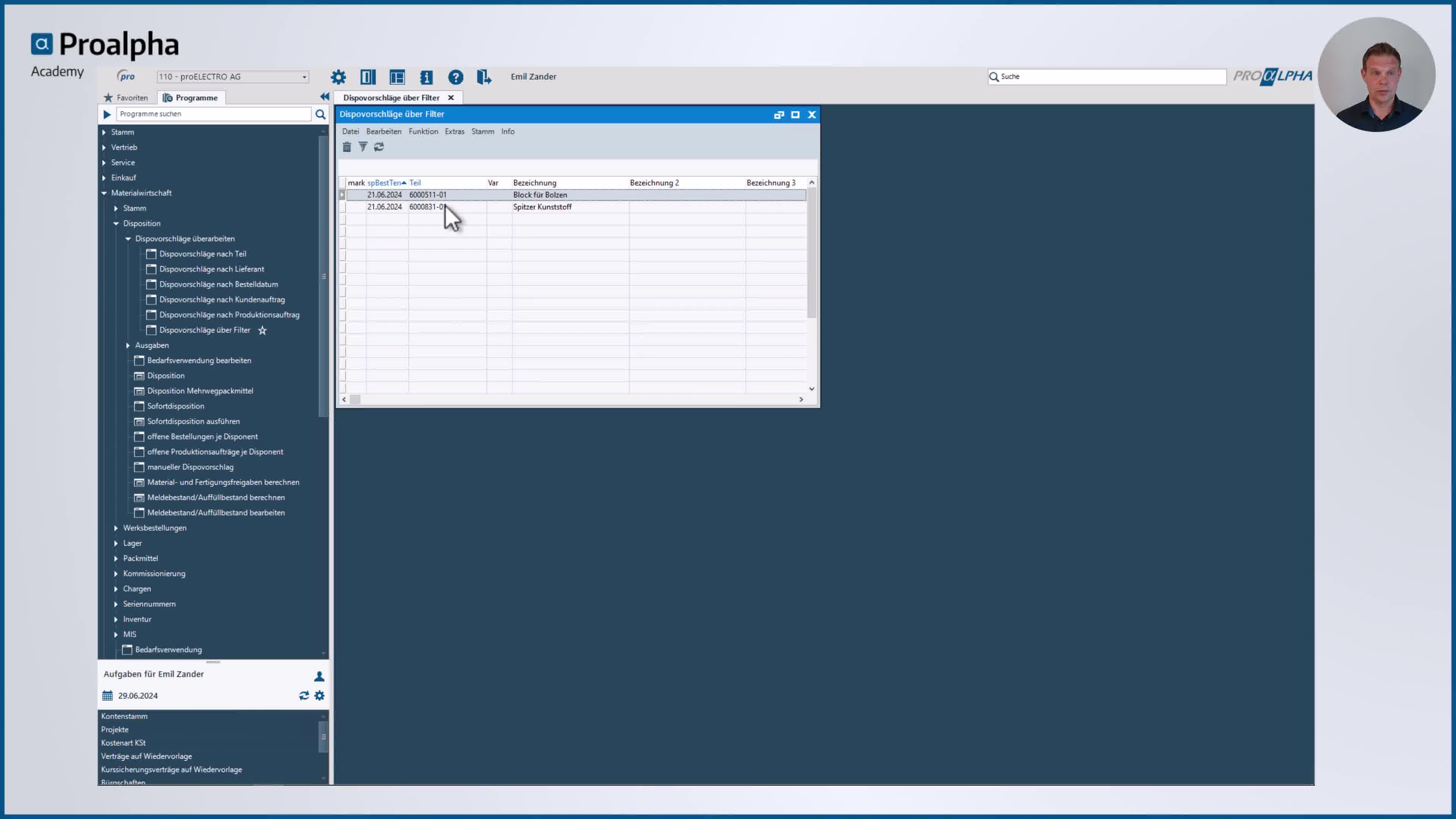
Task: Click the user icon in Aufgaben panel
Action: click(x=319, y=676)
